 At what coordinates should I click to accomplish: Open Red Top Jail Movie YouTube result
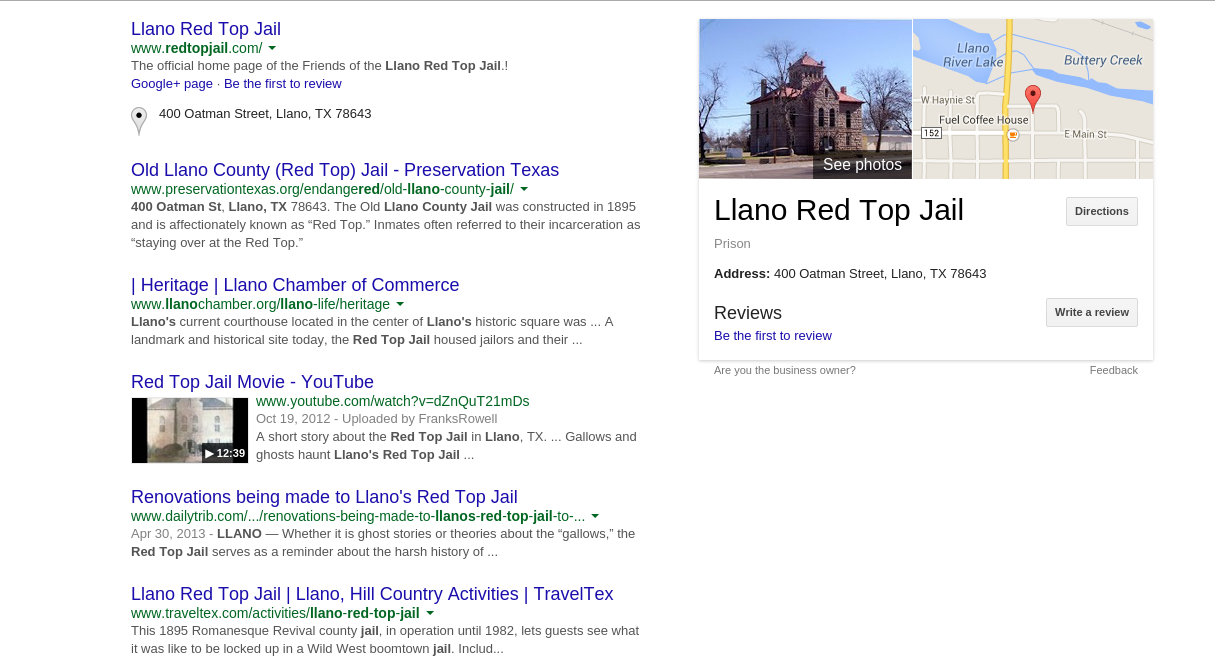click(x=252, y=382)
